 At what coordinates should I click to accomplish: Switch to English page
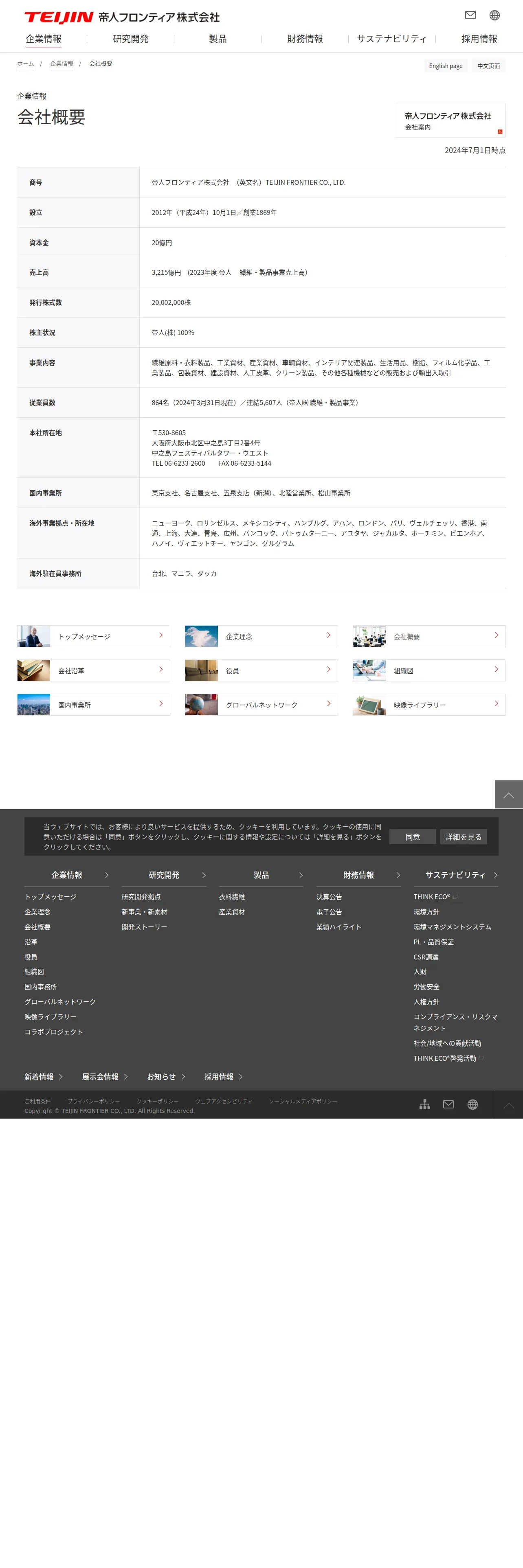click(x=446, y=66)
